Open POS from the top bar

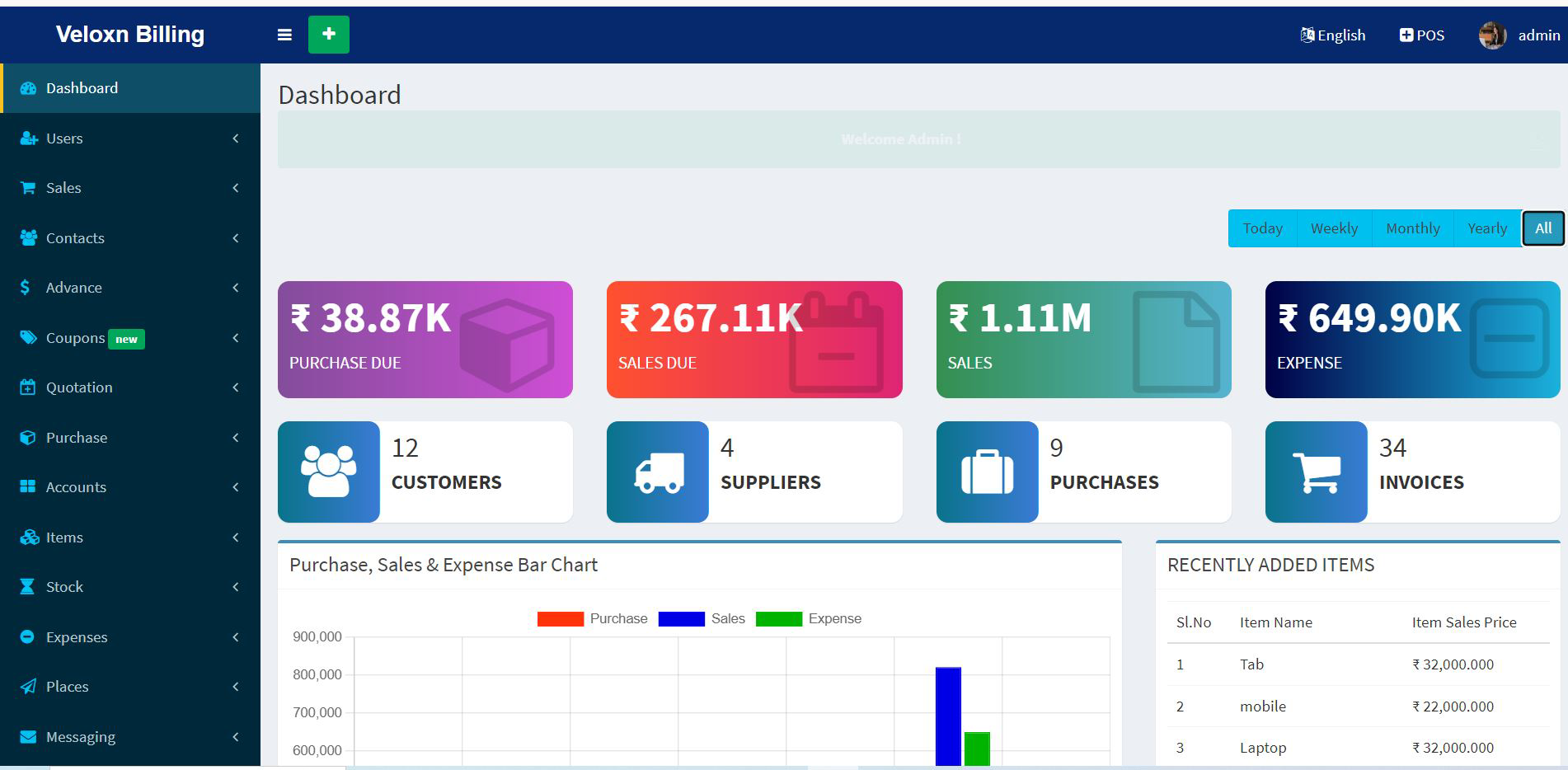[1422, 35]
